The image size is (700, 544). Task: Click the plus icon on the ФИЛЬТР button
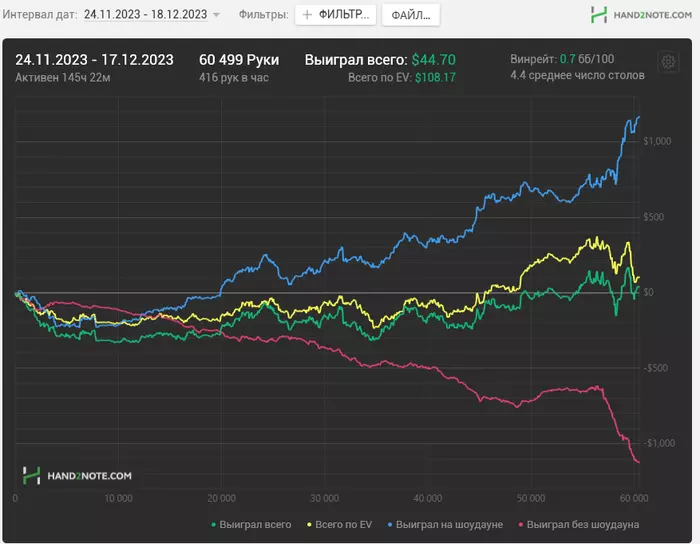[307, 16]
